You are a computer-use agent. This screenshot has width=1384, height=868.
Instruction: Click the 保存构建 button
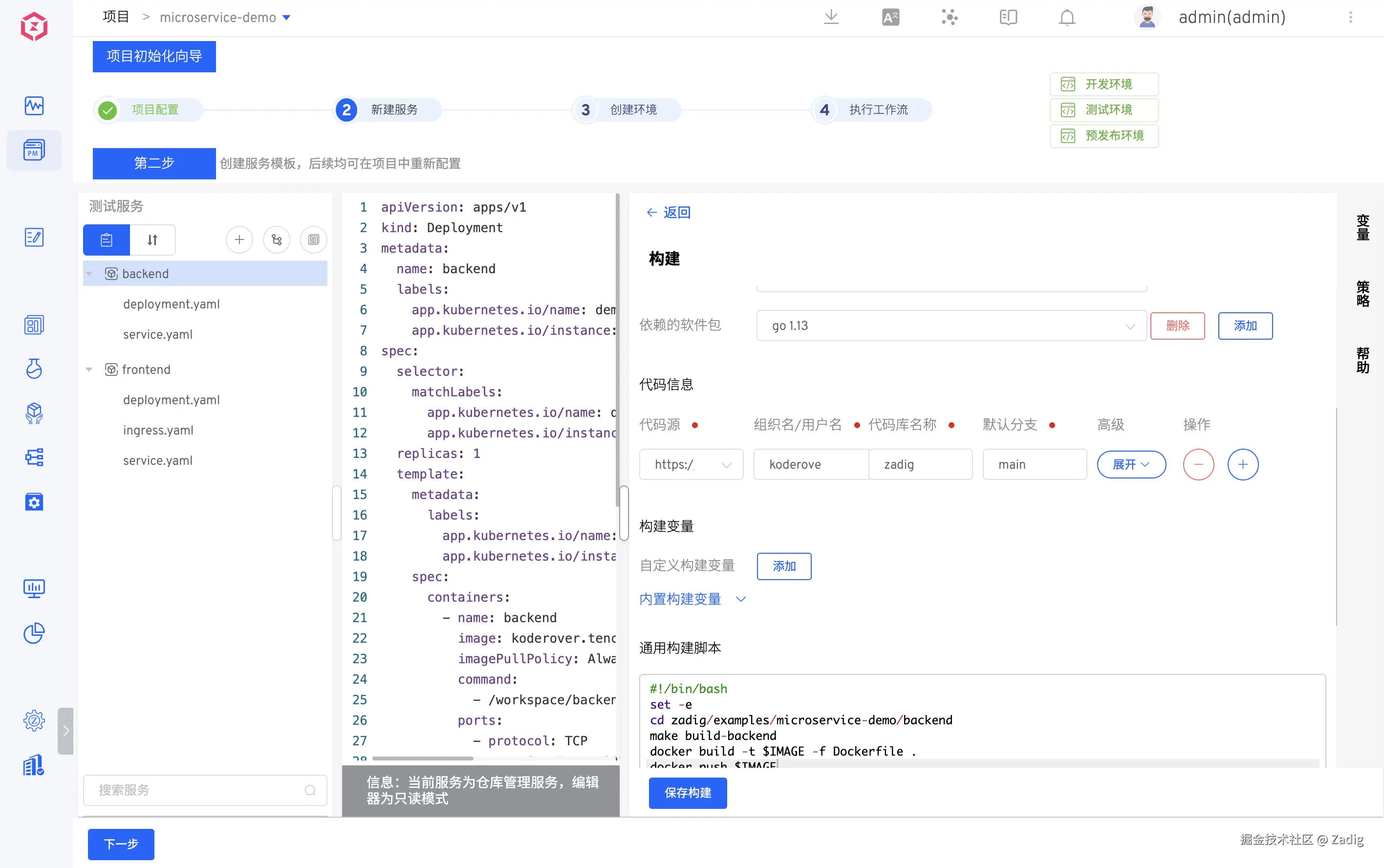(687, 793)
